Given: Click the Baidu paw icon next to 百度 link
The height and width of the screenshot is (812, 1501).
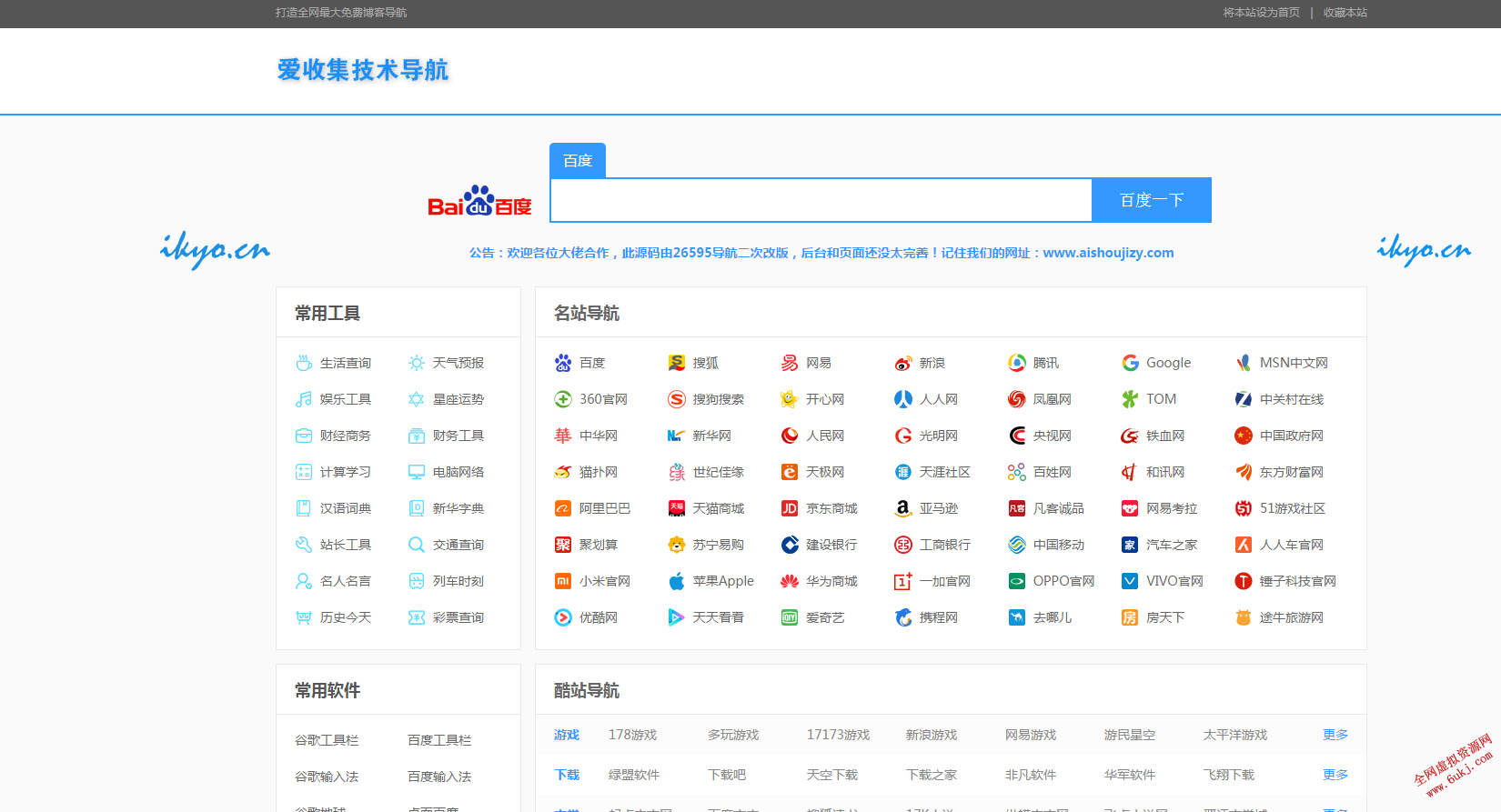Looking at the screenshot, I should 563,363.
